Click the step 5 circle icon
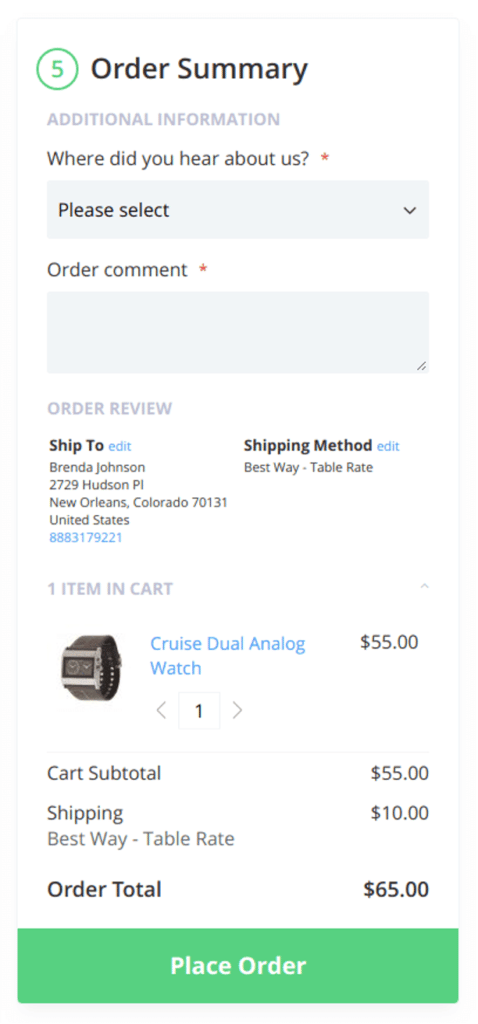Screen dimensions: 478x1024 [57, 69]
